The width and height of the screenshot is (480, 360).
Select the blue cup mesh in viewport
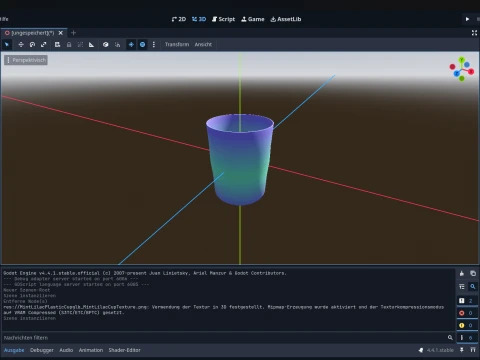click(240, 159)
